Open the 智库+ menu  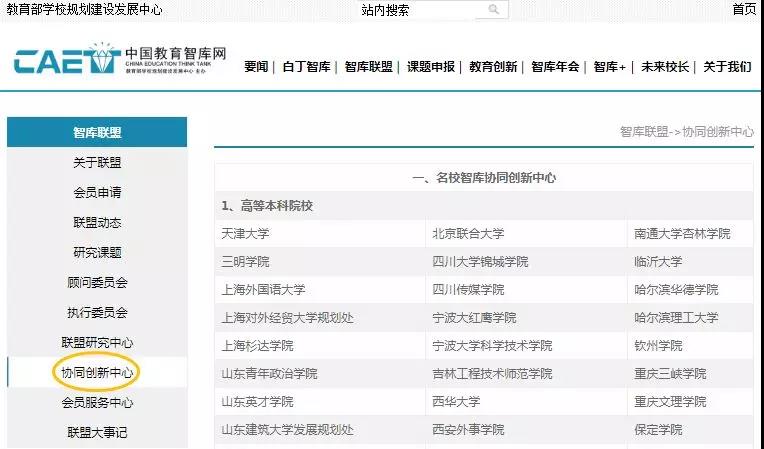(610, 67)
